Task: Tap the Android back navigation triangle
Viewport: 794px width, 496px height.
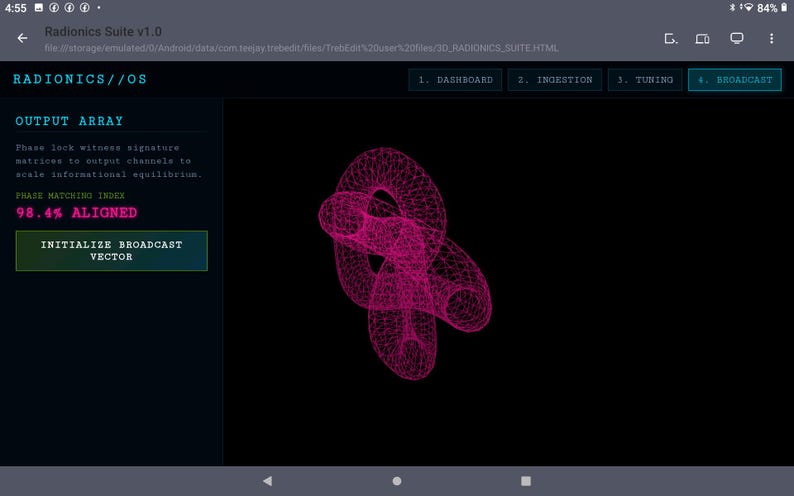Action: coord(267,481)
